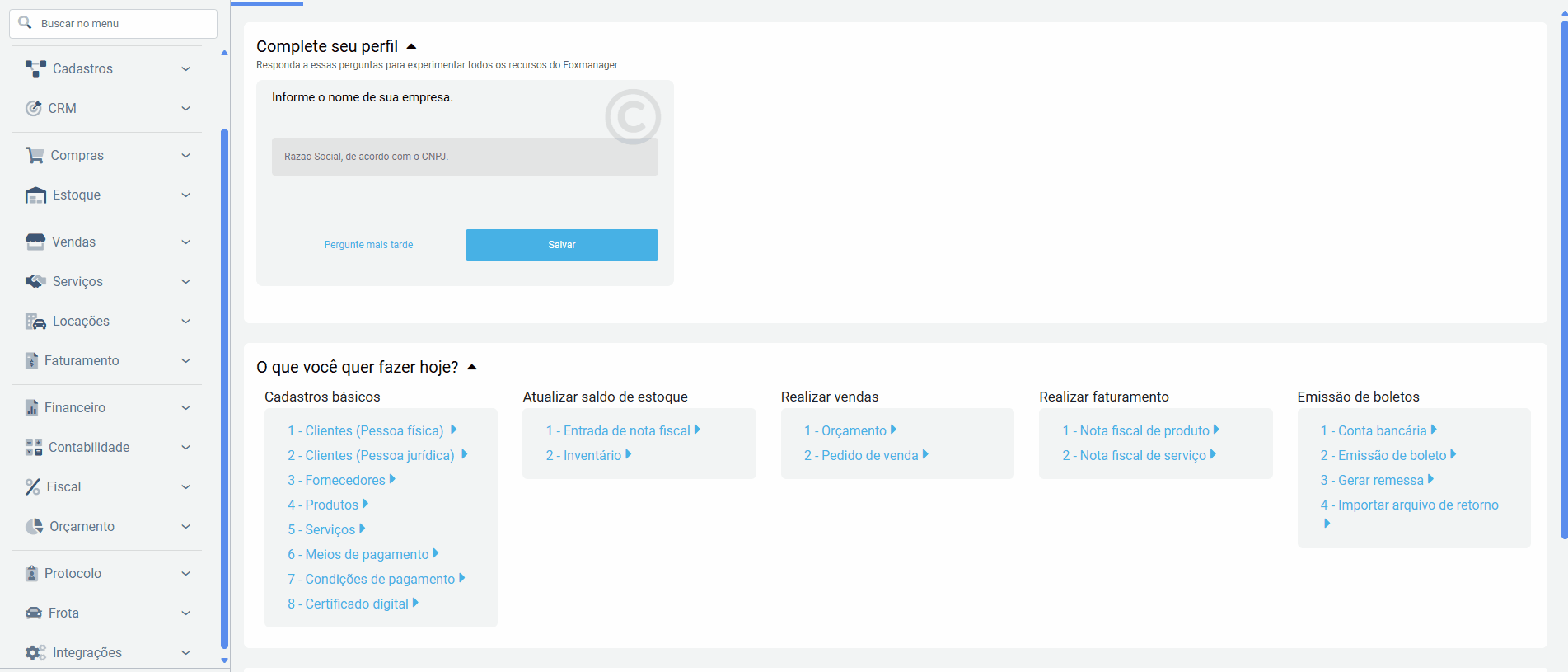Expand the Financeiro menu chevron
Viewport: 1568px width, 672px height.
[x=185, y=407]
